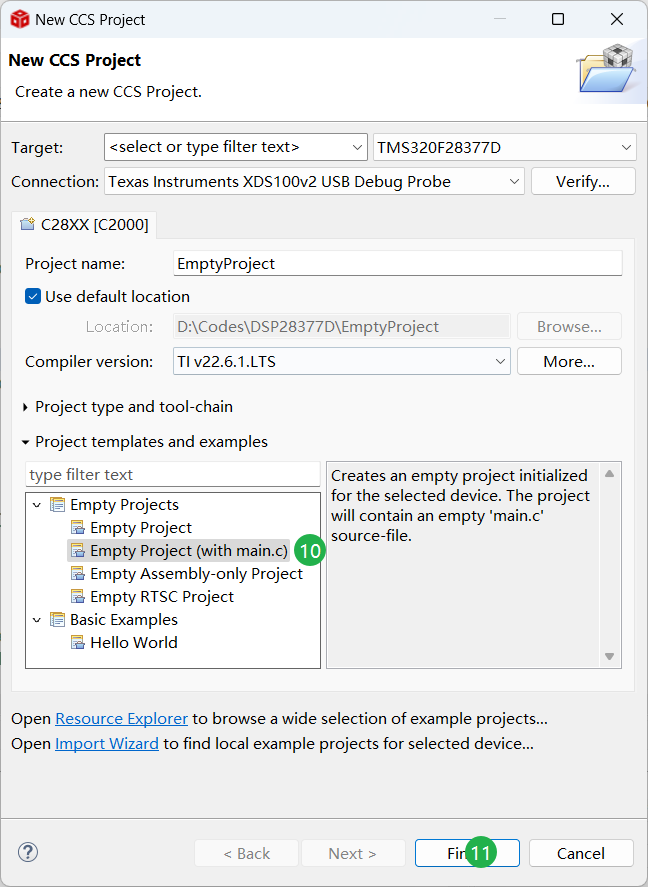Open the Connection debug probe dropdown
Screen dimensions: 648x887
click(x=514, y=182)
